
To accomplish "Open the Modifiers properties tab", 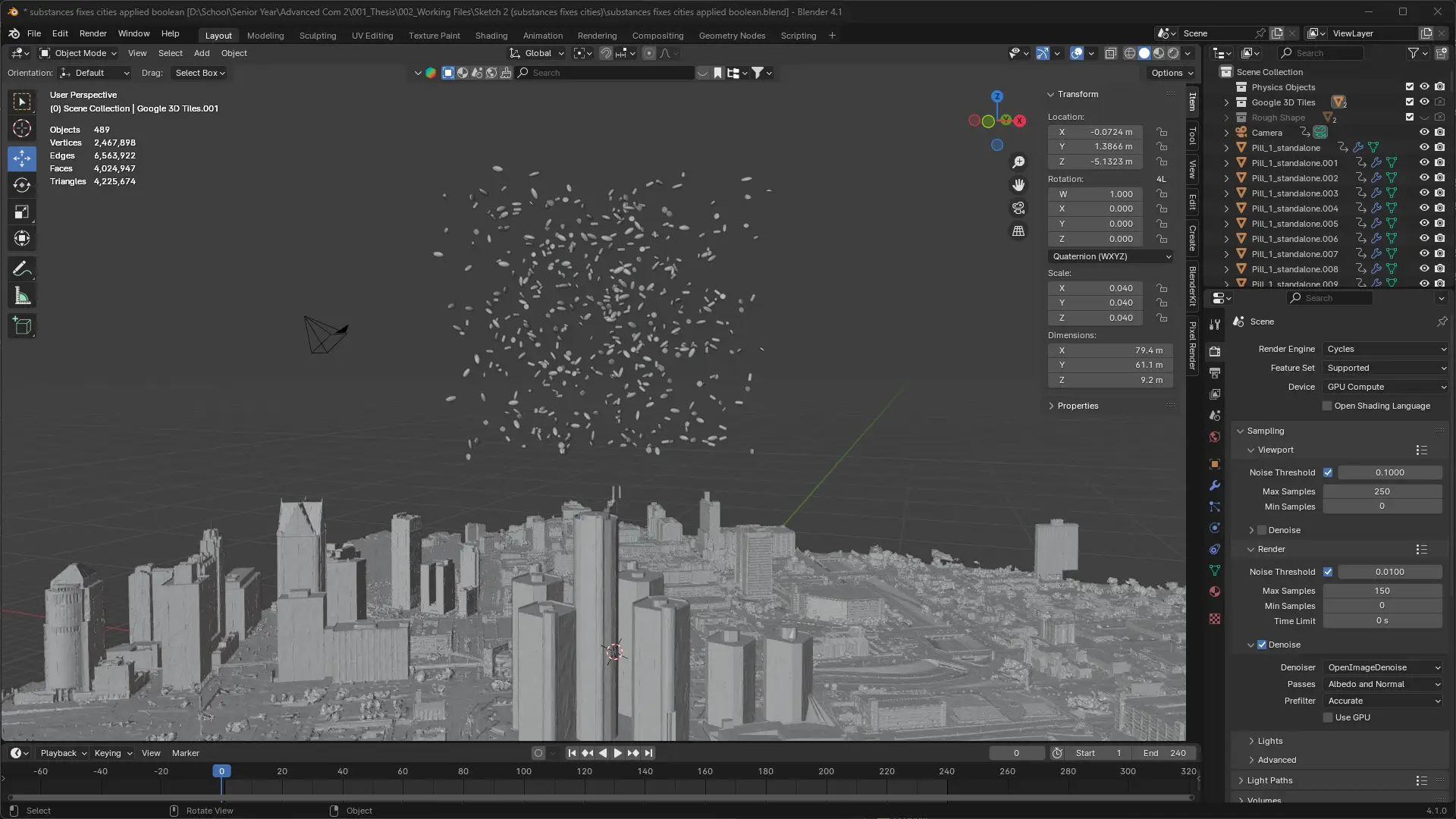I will (1215, 485).
